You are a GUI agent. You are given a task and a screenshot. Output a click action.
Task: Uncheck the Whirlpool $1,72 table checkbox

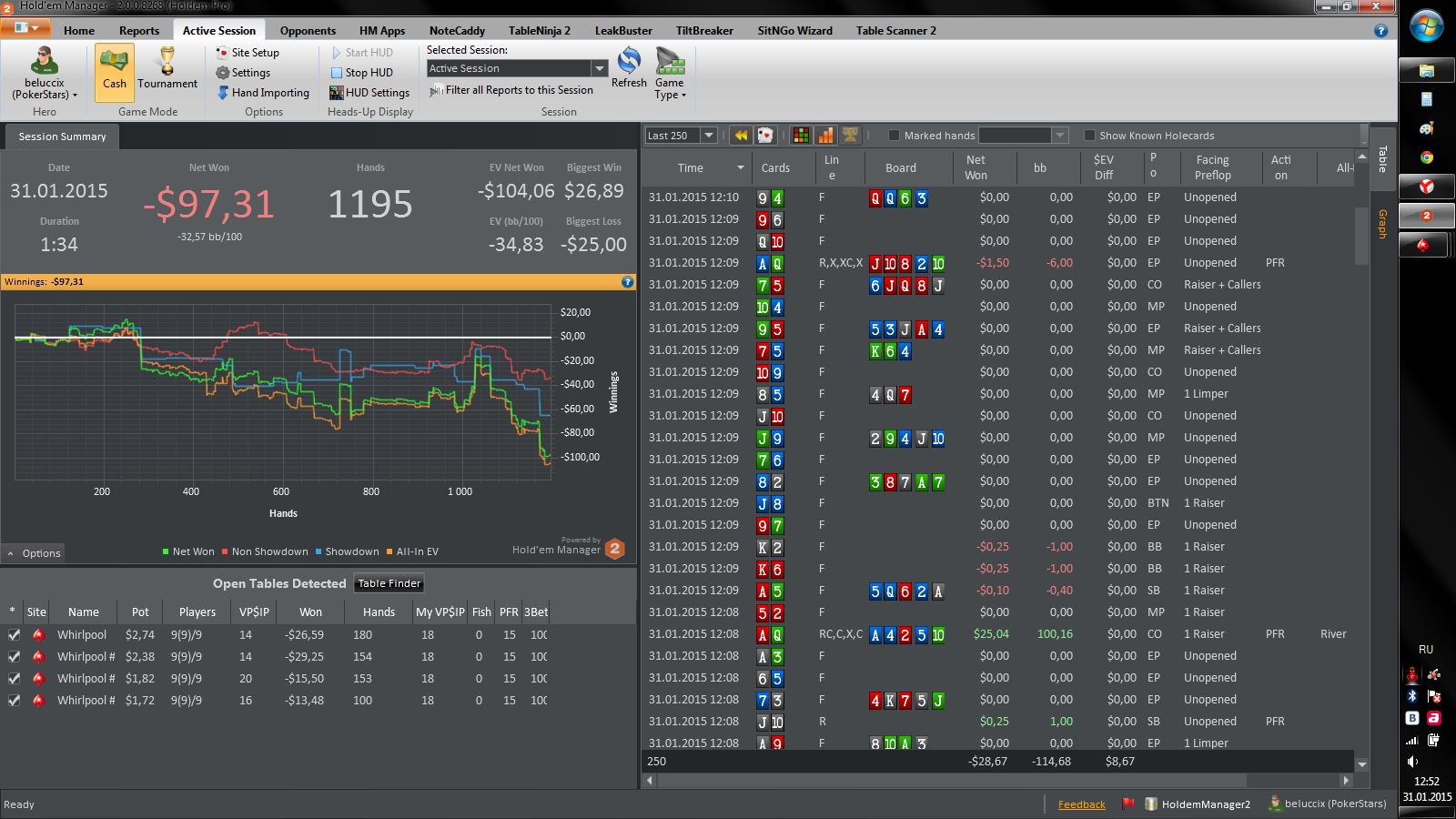14,701
